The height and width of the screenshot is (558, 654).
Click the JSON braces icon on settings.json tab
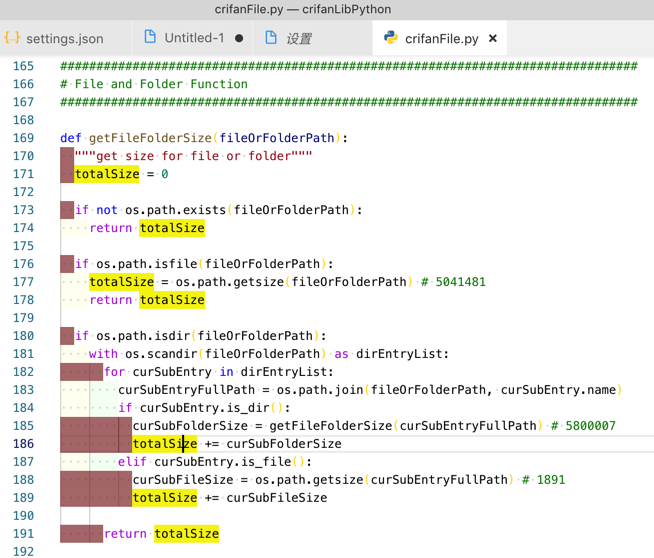pos(12,38)
